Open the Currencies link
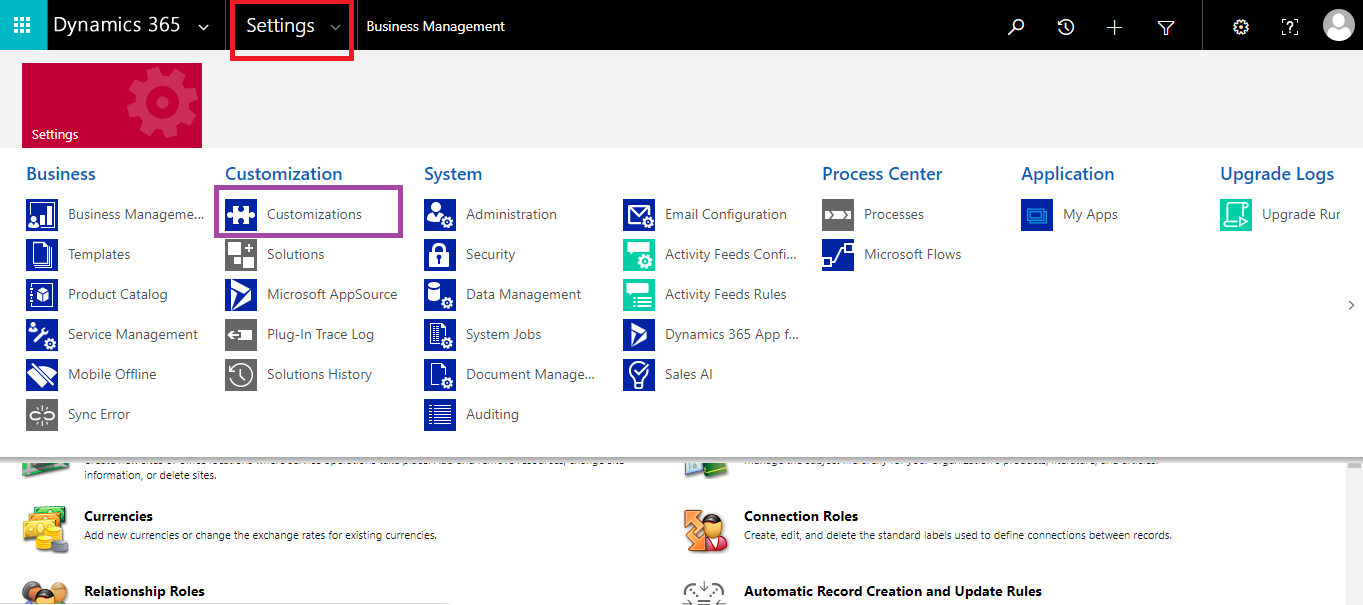The width and height of the screenshot is (1363, 605). 118,516
